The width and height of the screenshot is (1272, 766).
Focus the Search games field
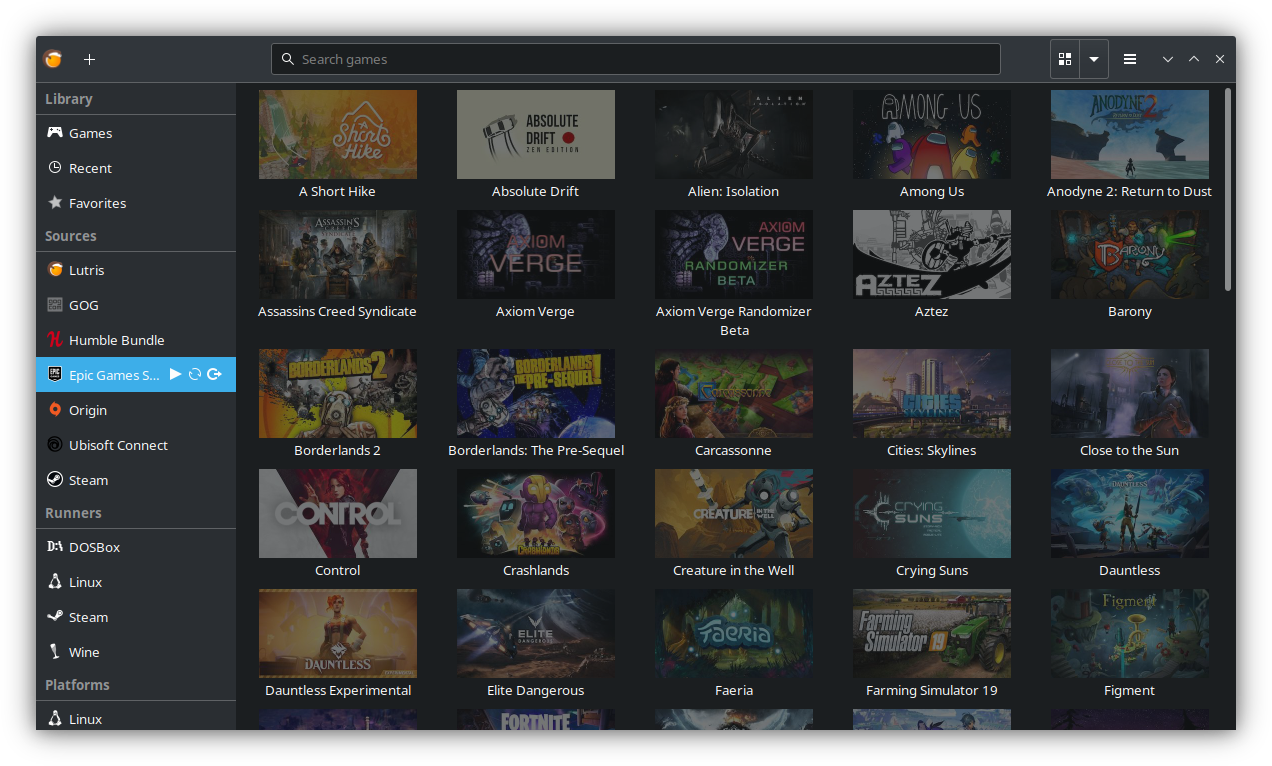(636, 59)
